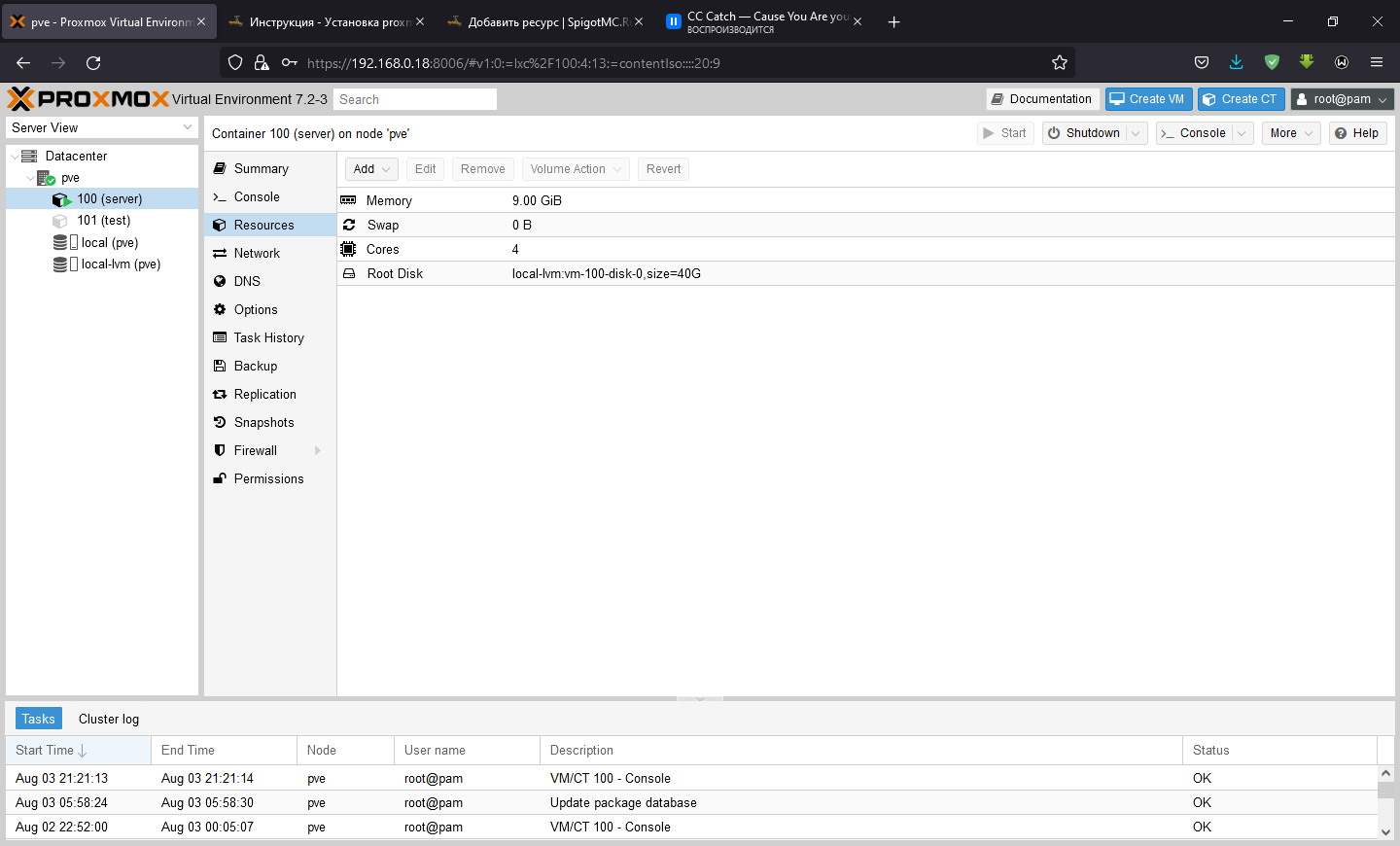Bookmark this page with star icon

(x=1060, y=62)
